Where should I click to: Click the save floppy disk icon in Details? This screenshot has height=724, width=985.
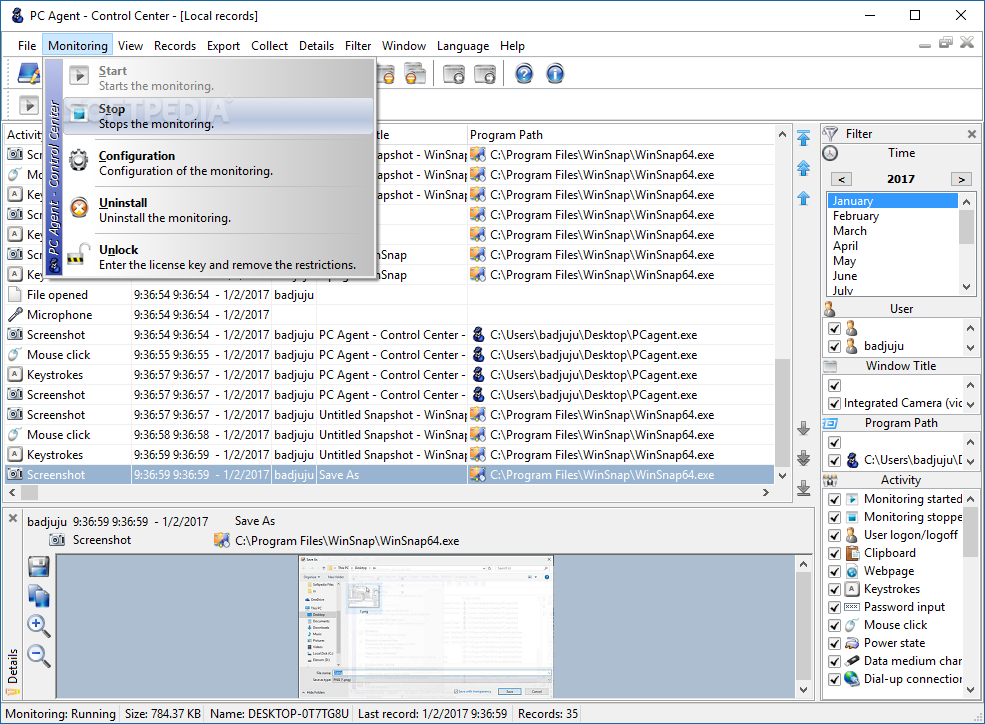pyautogui.click(x=38, y=566)
